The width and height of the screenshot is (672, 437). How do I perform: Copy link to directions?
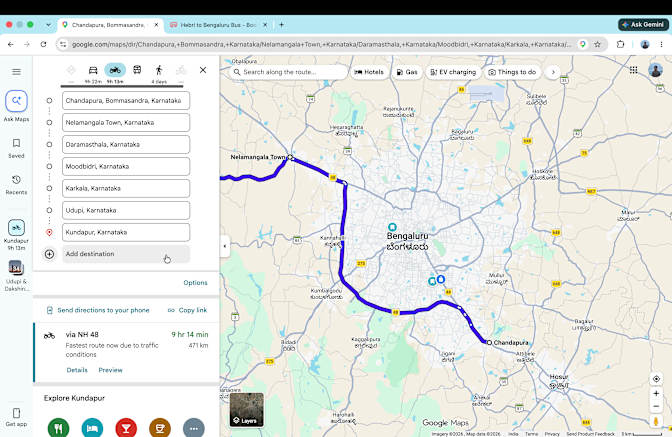pos(188,310)
